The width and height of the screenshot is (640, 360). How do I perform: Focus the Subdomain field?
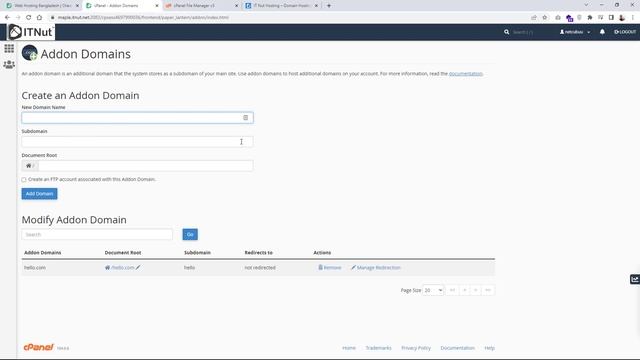point(137,142)
